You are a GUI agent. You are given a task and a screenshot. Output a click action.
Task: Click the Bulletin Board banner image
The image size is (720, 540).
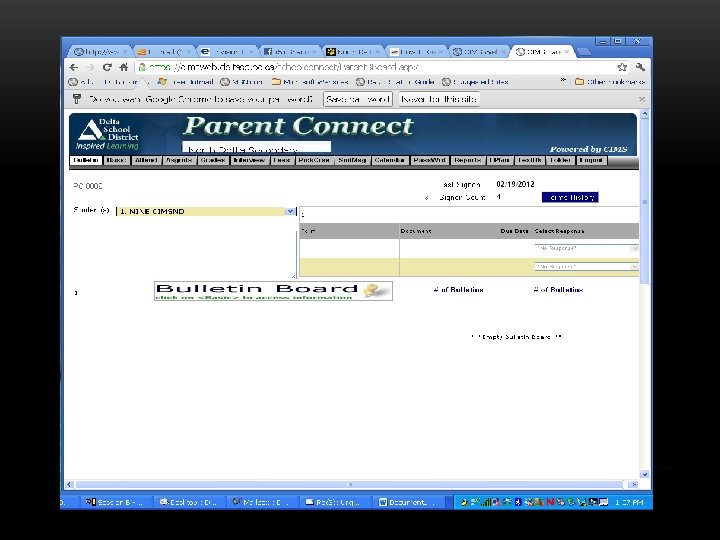[x=273, y=291]
